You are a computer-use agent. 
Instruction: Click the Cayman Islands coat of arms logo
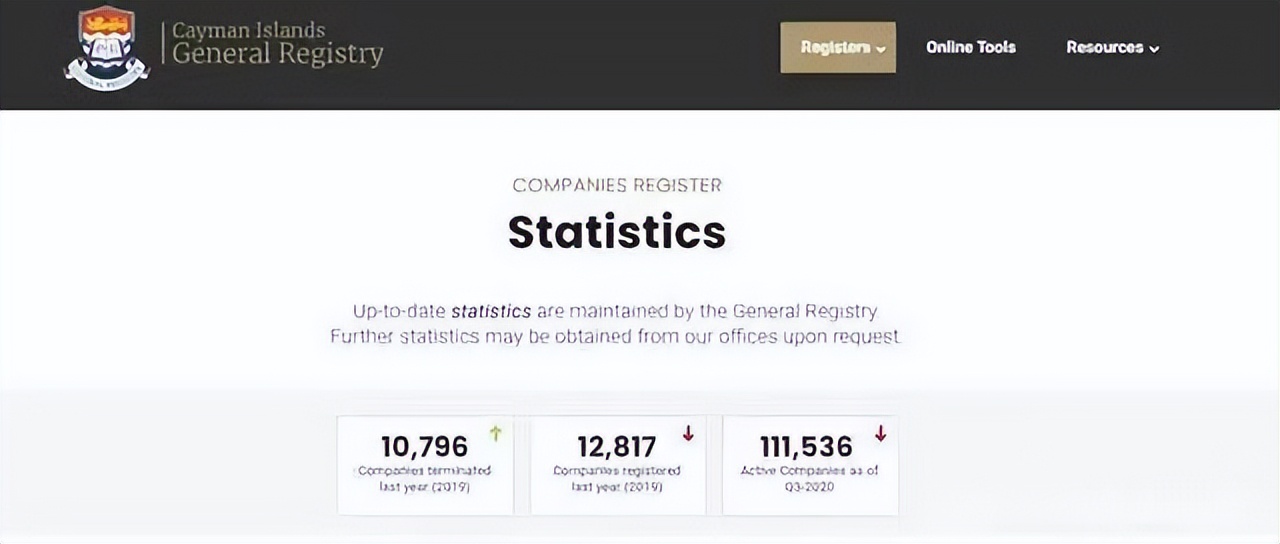[x=107, y=47]
